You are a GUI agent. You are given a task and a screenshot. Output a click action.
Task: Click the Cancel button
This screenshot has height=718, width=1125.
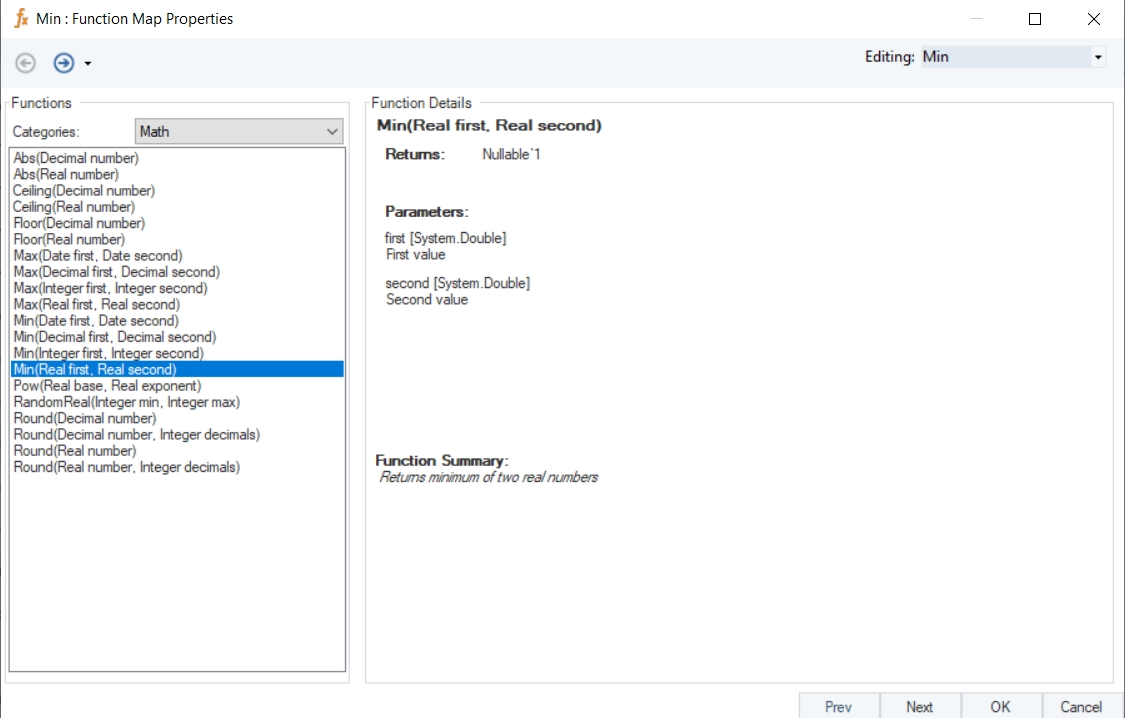(x=1081, y=706)
